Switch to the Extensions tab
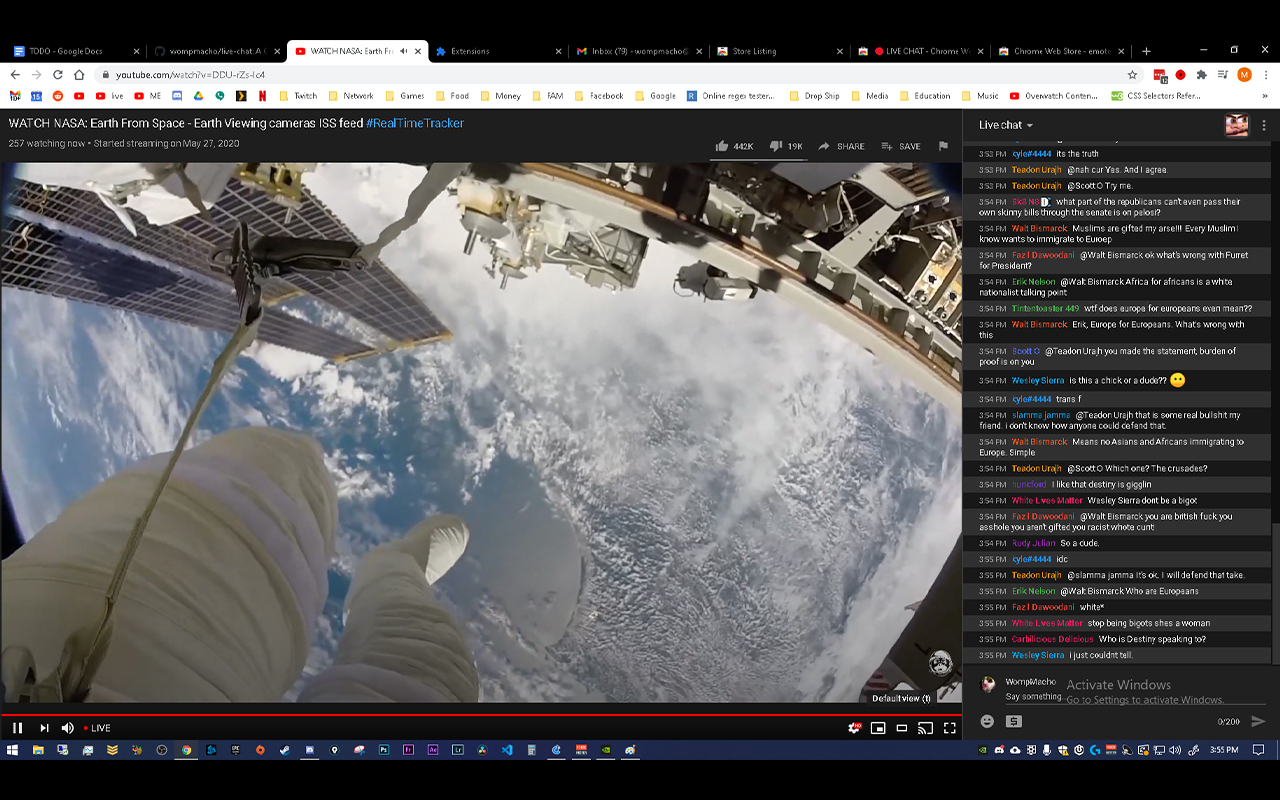 [469, 51]
